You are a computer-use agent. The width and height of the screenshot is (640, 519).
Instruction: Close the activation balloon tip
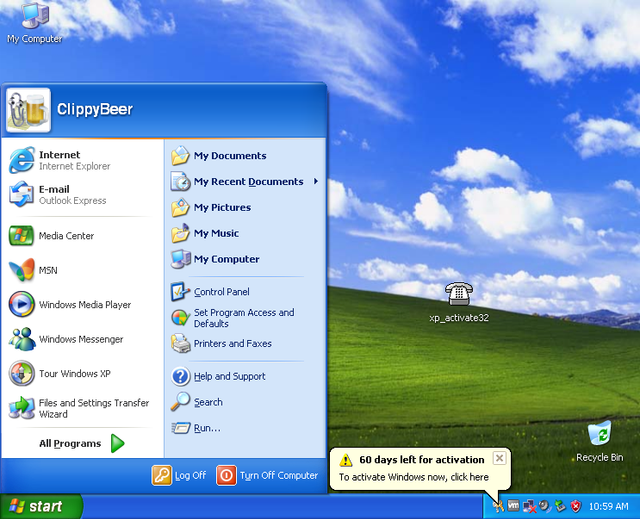[499, 458]
